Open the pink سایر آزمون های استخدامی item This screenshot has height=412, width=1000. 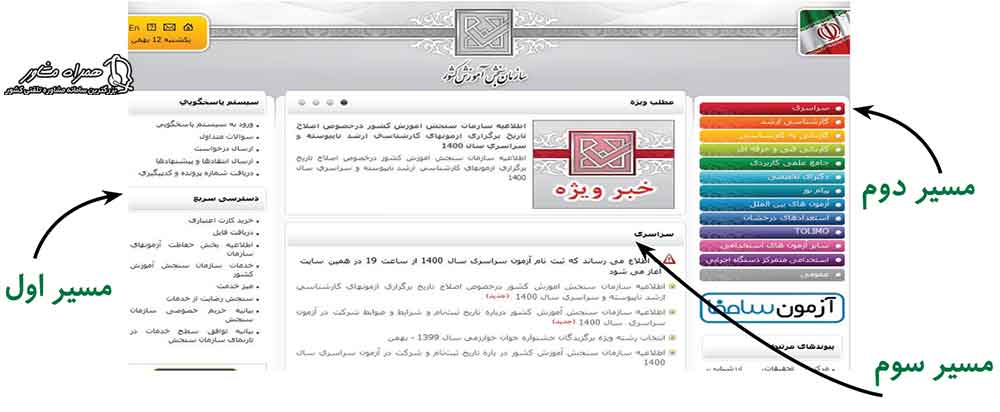click(x=772, y=246)
